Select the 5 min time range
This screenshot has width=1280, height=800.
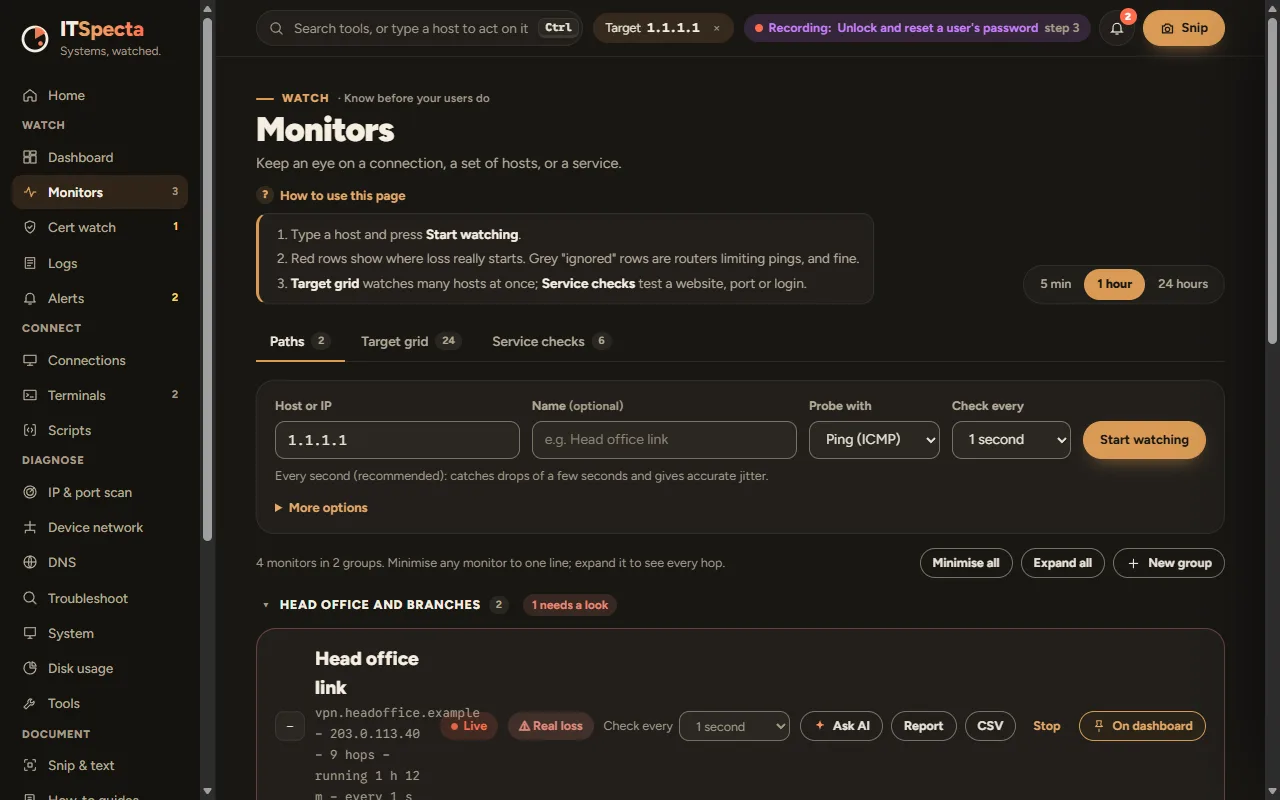pyautogui.click(x=1055, y=284)
